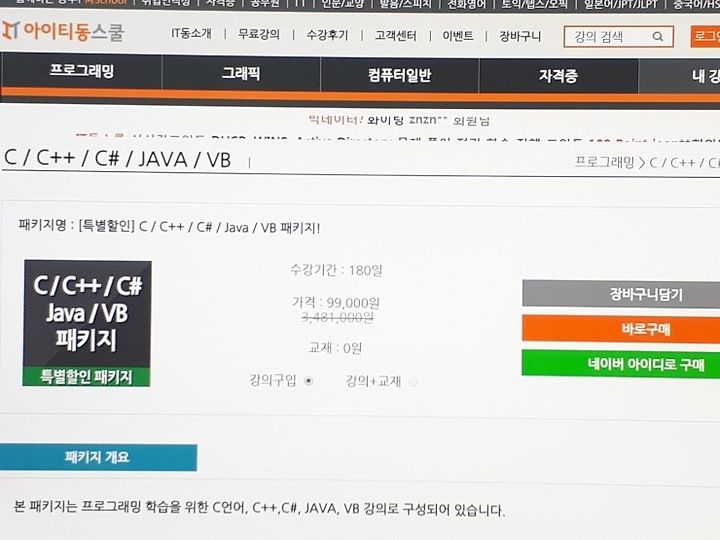Go to the 자격증 category tab
The height and width of the screenshot is (540, 720).
(558, 76)
